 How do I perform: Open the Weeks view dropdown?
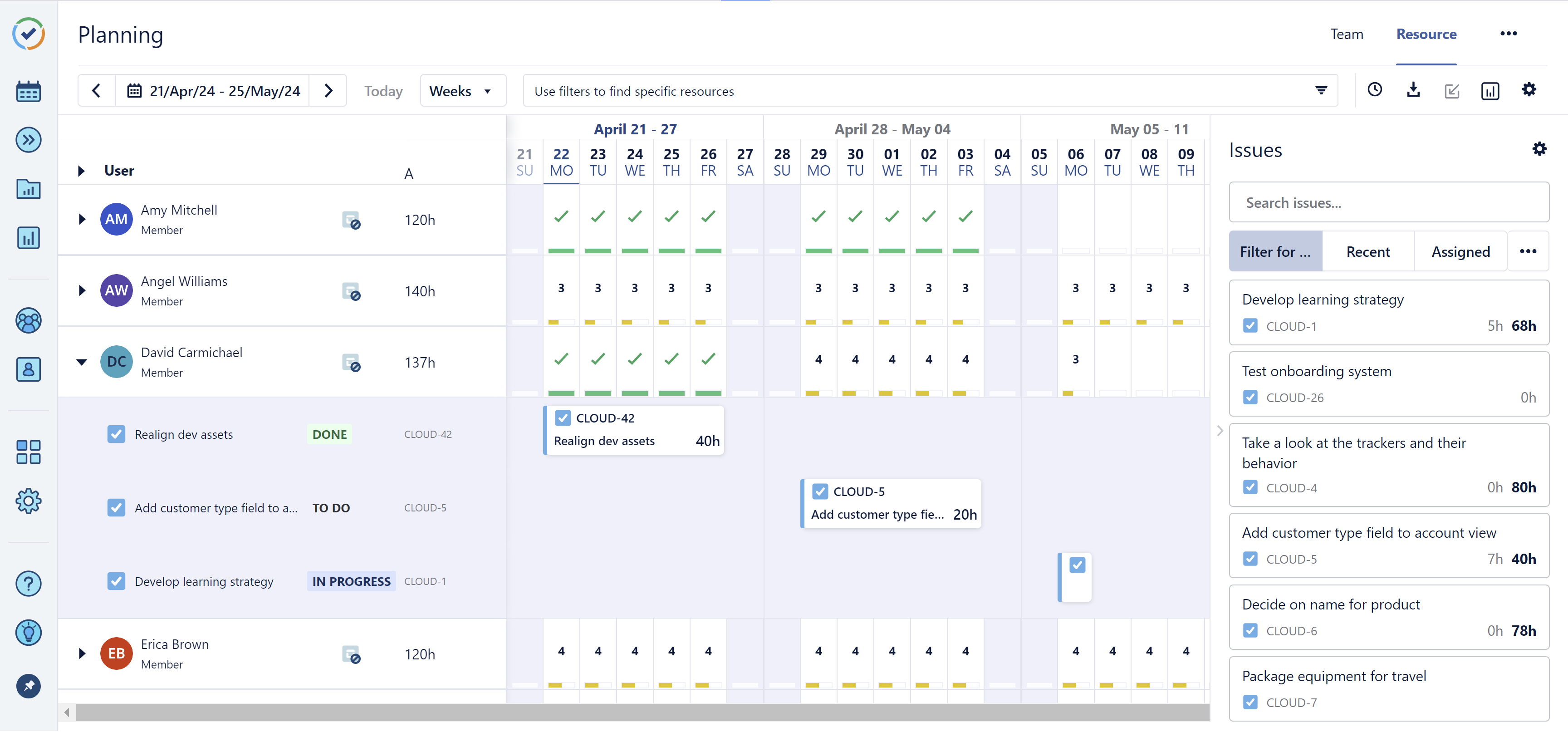tap(463, 91)
